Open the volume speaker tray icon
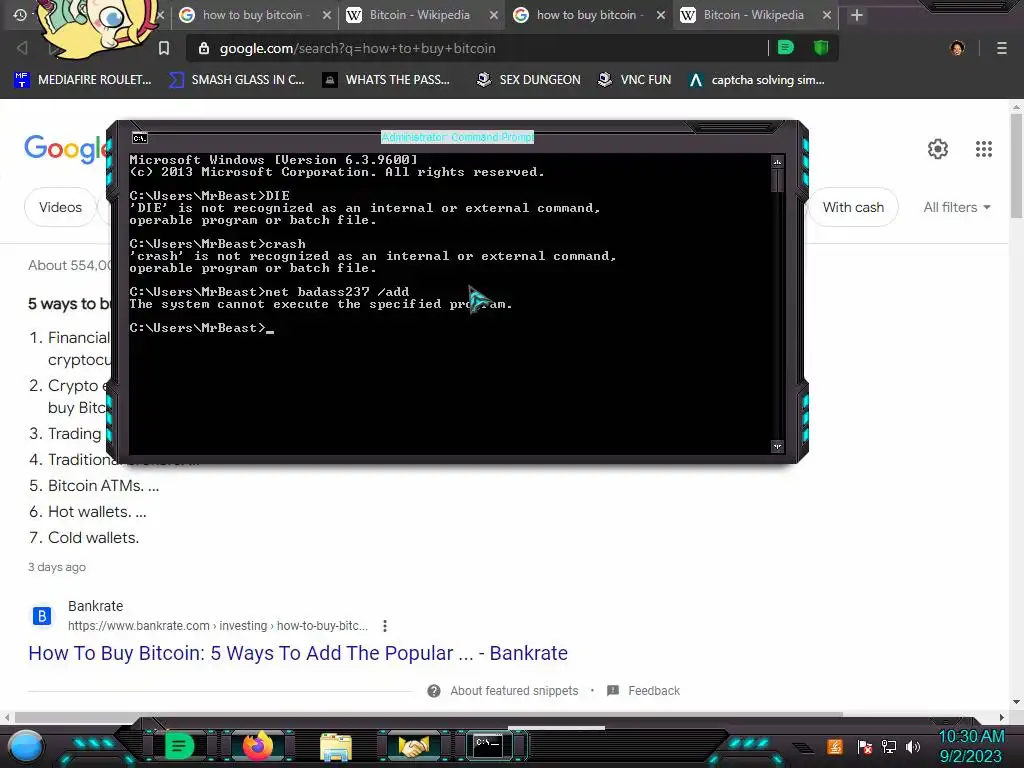Screen dimensions: 1024x768 [x=913, y=746]
